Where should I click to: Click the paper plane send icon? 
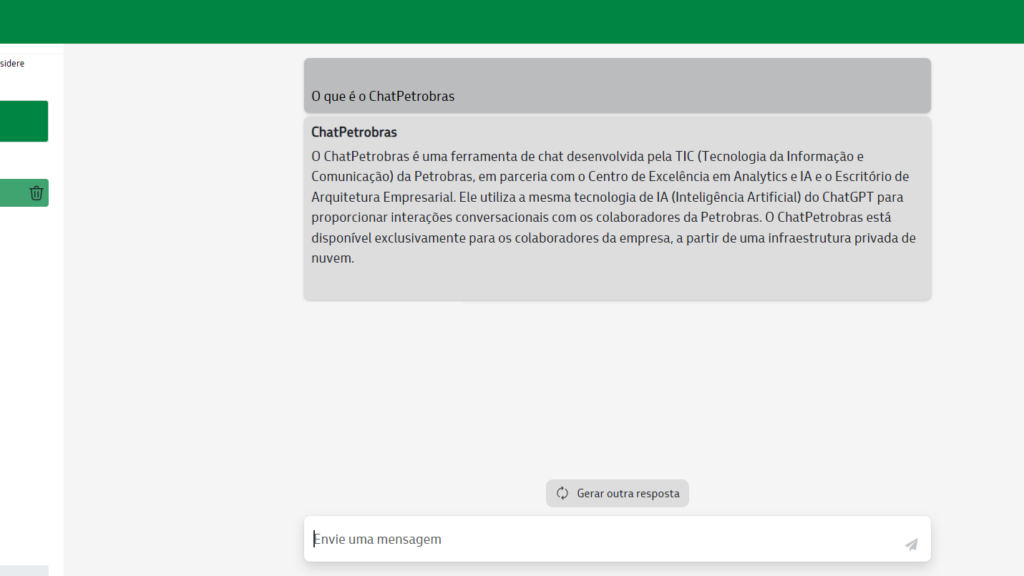click(x=911, y=544)
